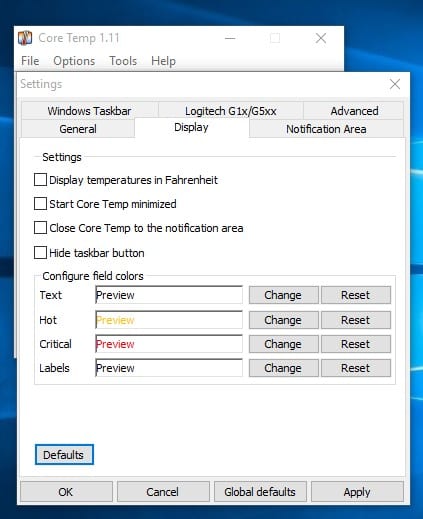
Task: Click the Core Temp 1.11 title text
Action: coord(79,38)
